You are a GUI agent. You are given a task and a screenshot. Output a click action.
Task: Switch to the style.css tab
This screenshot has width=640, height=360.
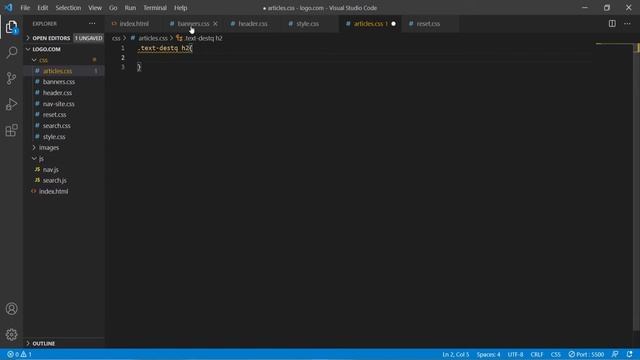(307, 24)
